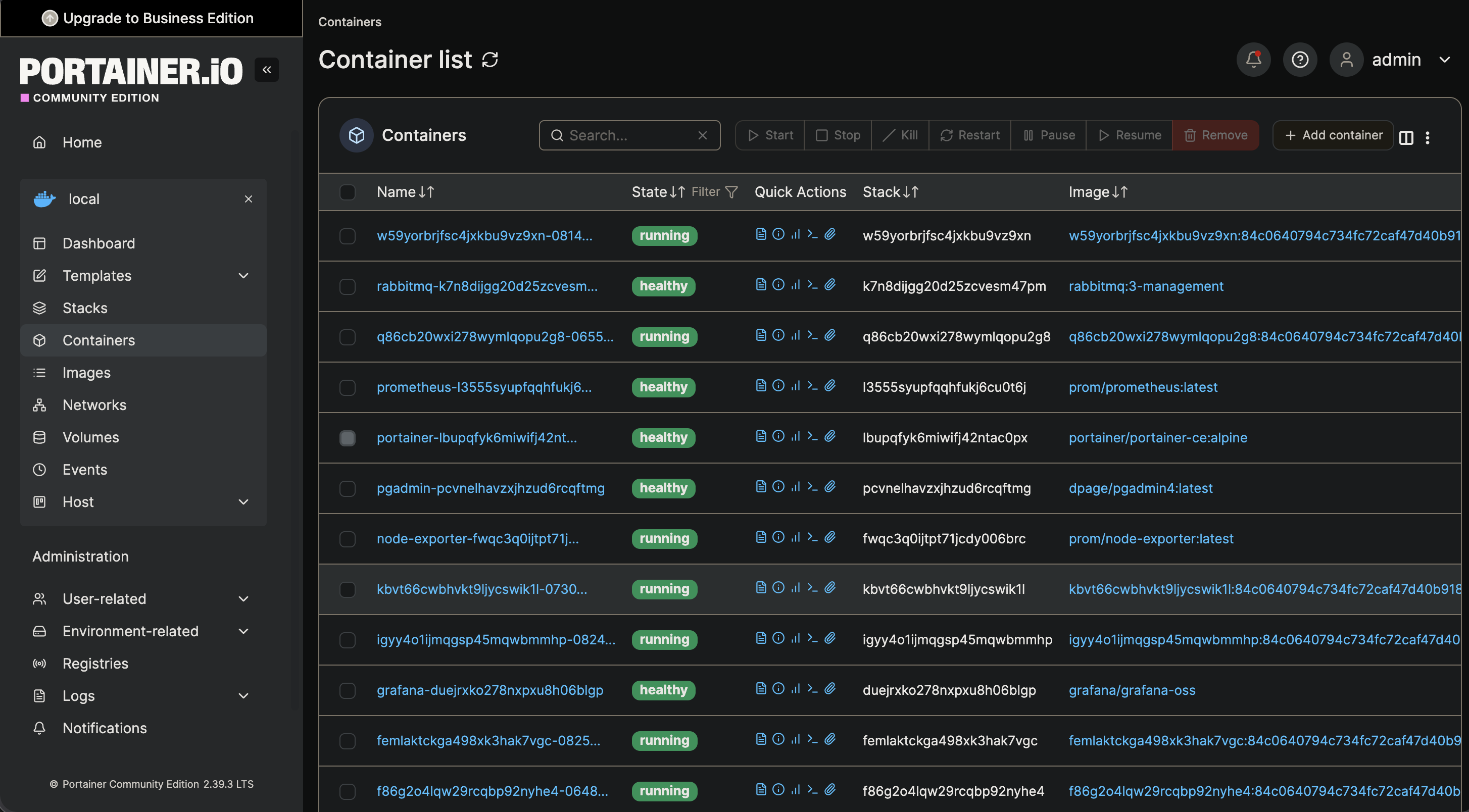
Task: Check the rabbitmq container row
Action: [x=347, y=286]
